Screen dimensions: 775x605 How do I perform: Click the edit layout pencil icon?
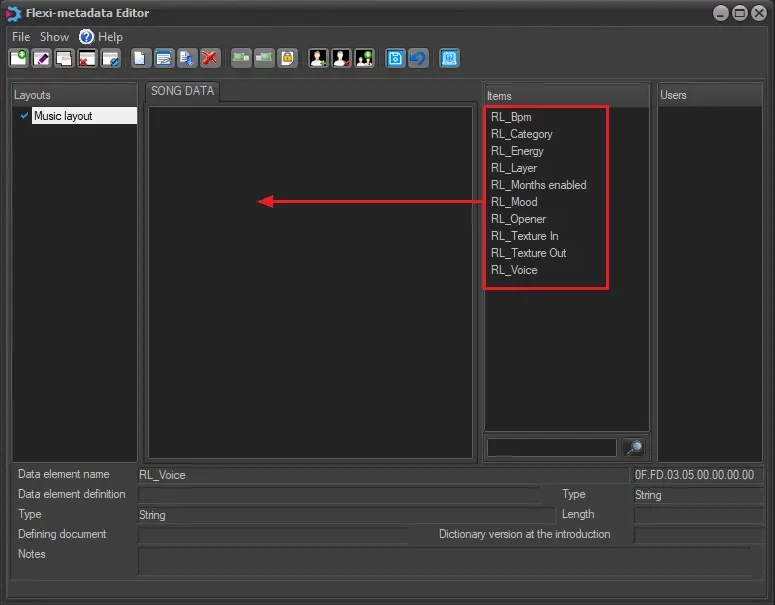[x=41, y=58]
